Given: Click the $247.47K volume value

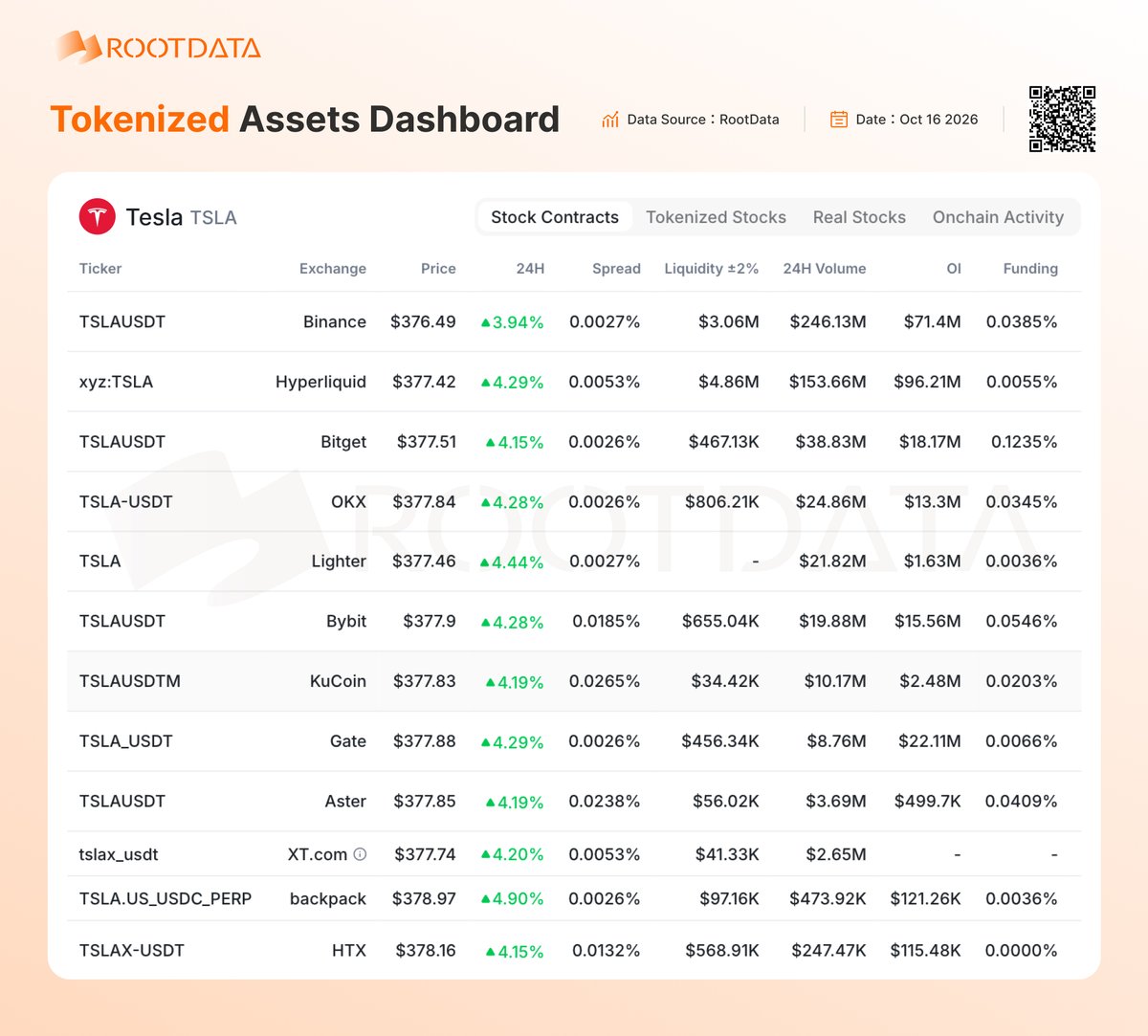Looking at the screenshot, I should [x=828, y=951].
